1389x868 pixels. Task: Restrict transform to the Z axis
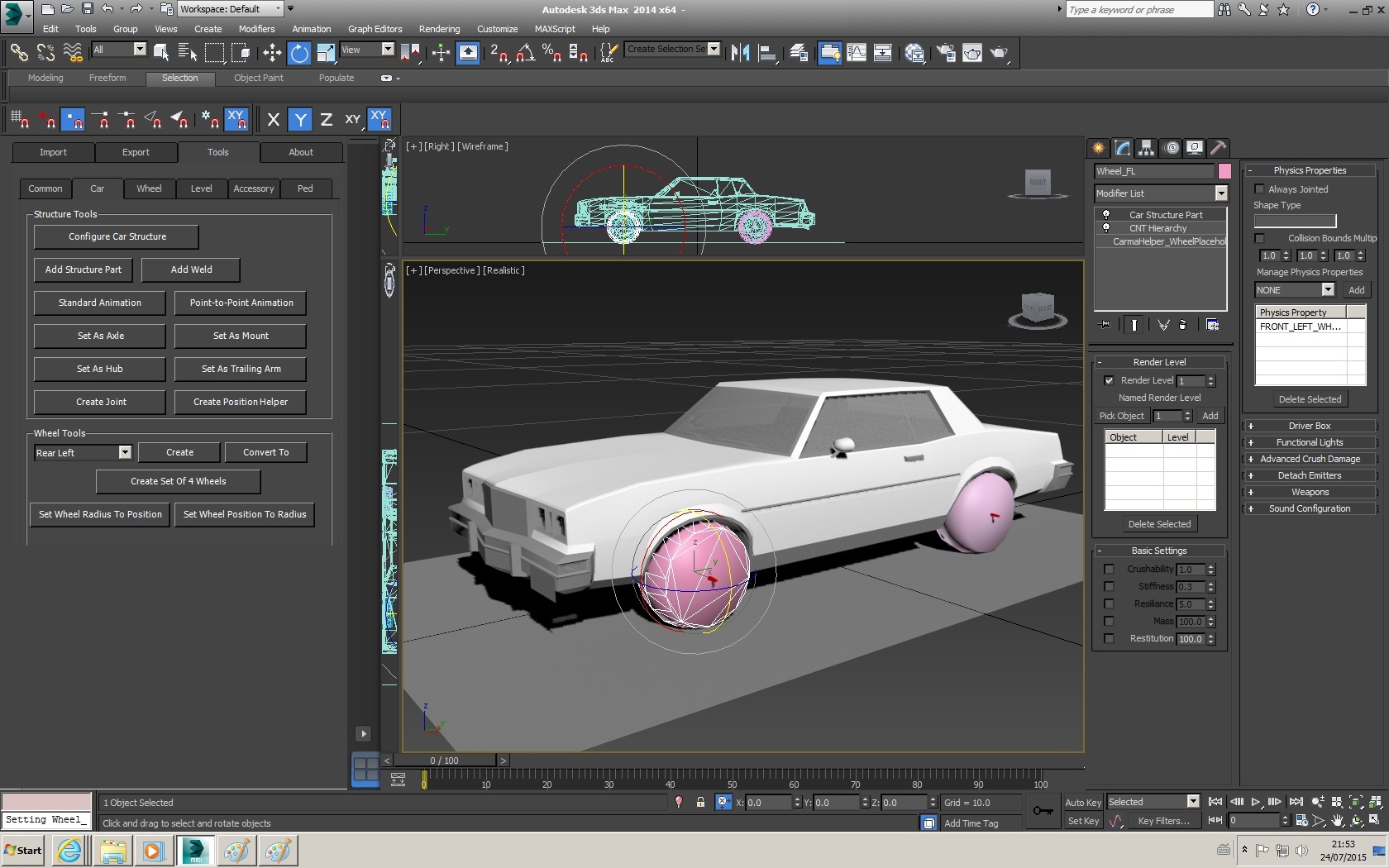[327, 120]
